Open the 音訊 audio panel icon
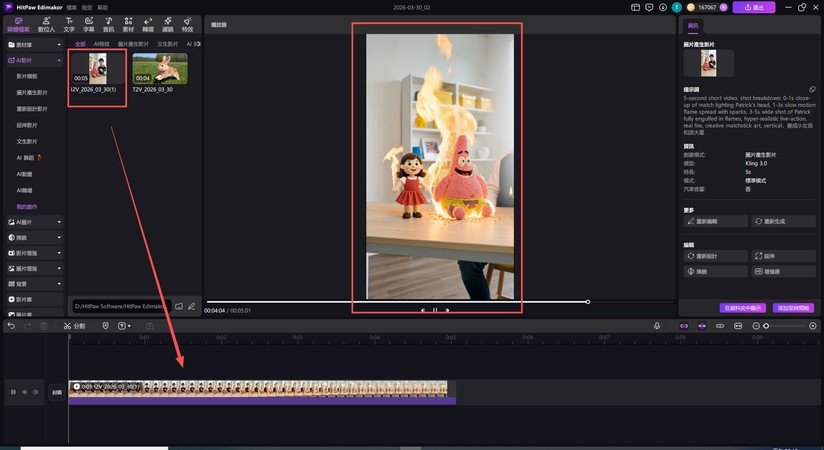Viewport: 824px width, 450px height. pos(108,21)
